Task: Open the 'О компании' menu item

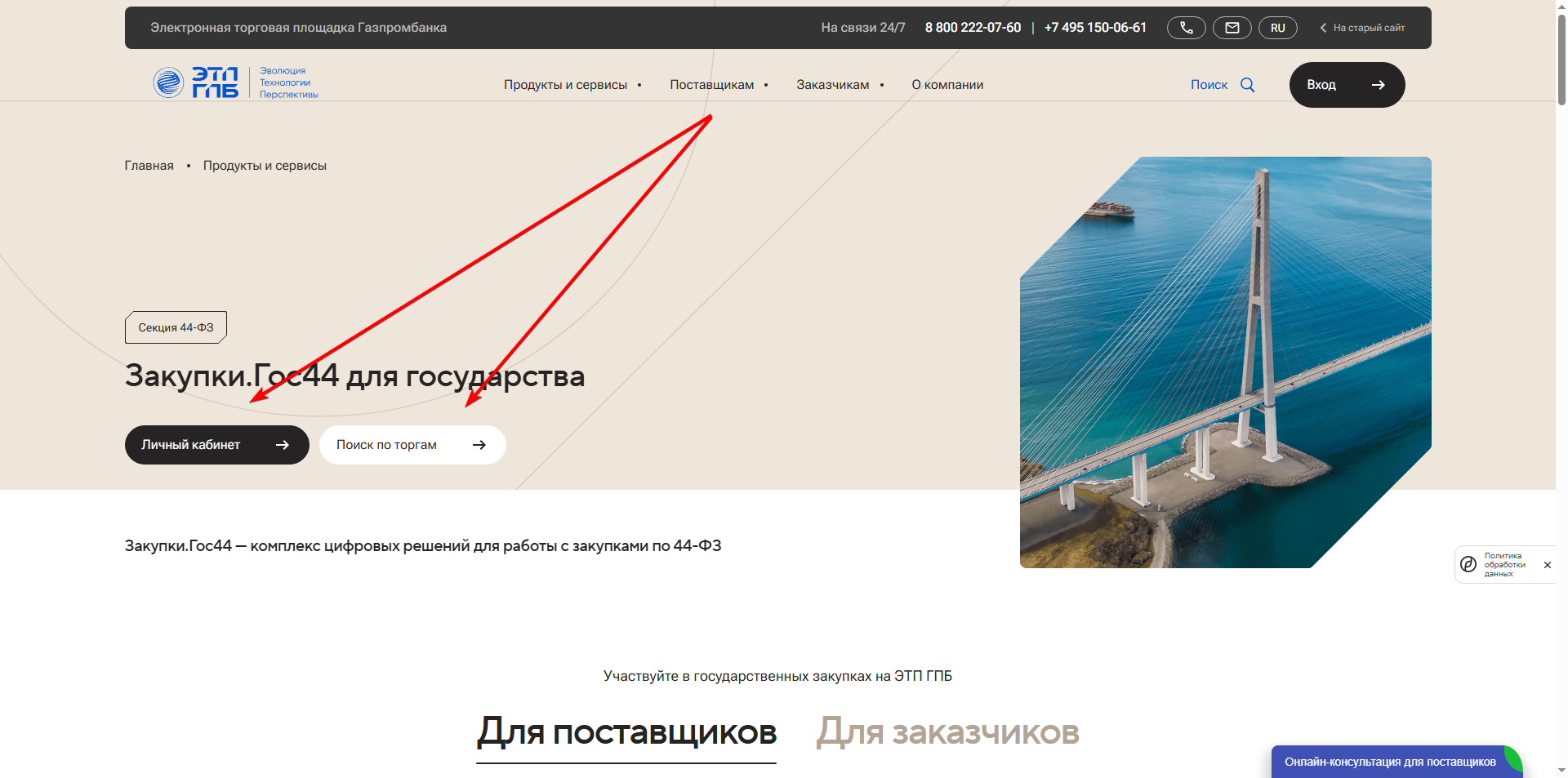Action: (x=947, y=85)
